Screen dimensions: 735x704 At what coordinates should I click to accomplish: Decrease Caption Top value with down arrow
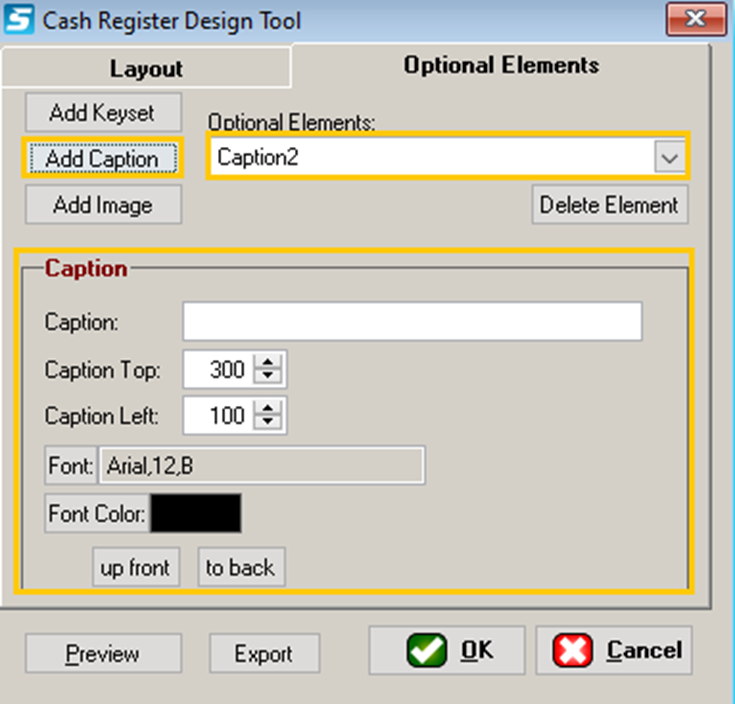[268, 377]
